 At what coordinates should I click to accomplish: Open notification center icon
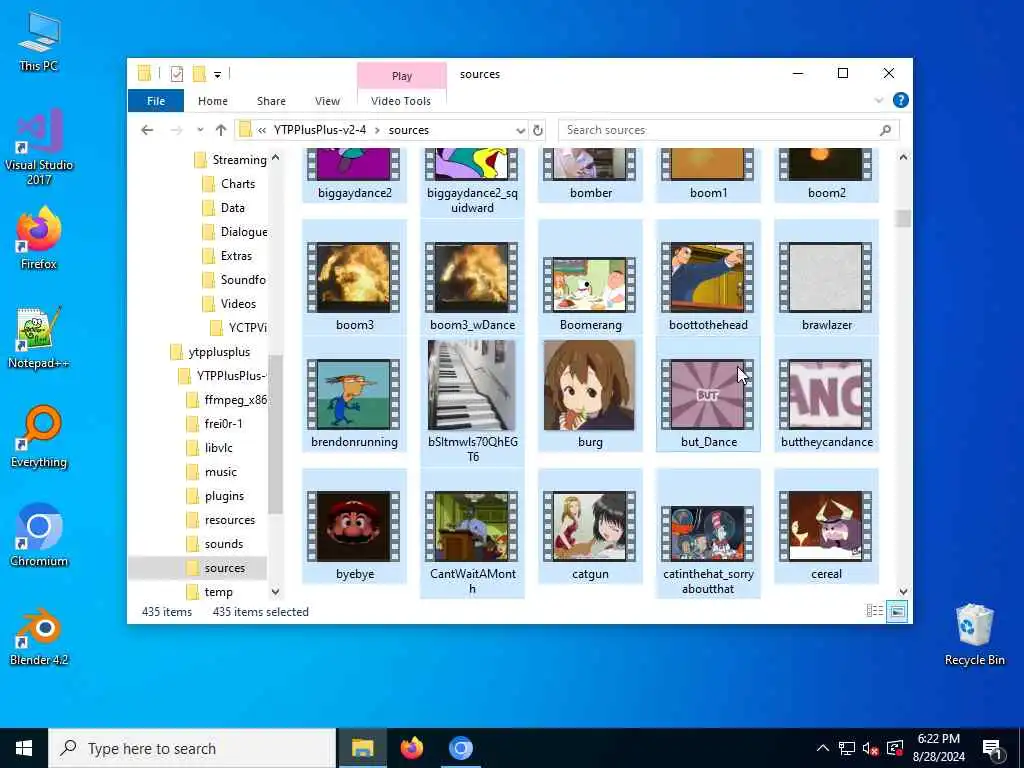pyautogui.click(x=992, y=749)
